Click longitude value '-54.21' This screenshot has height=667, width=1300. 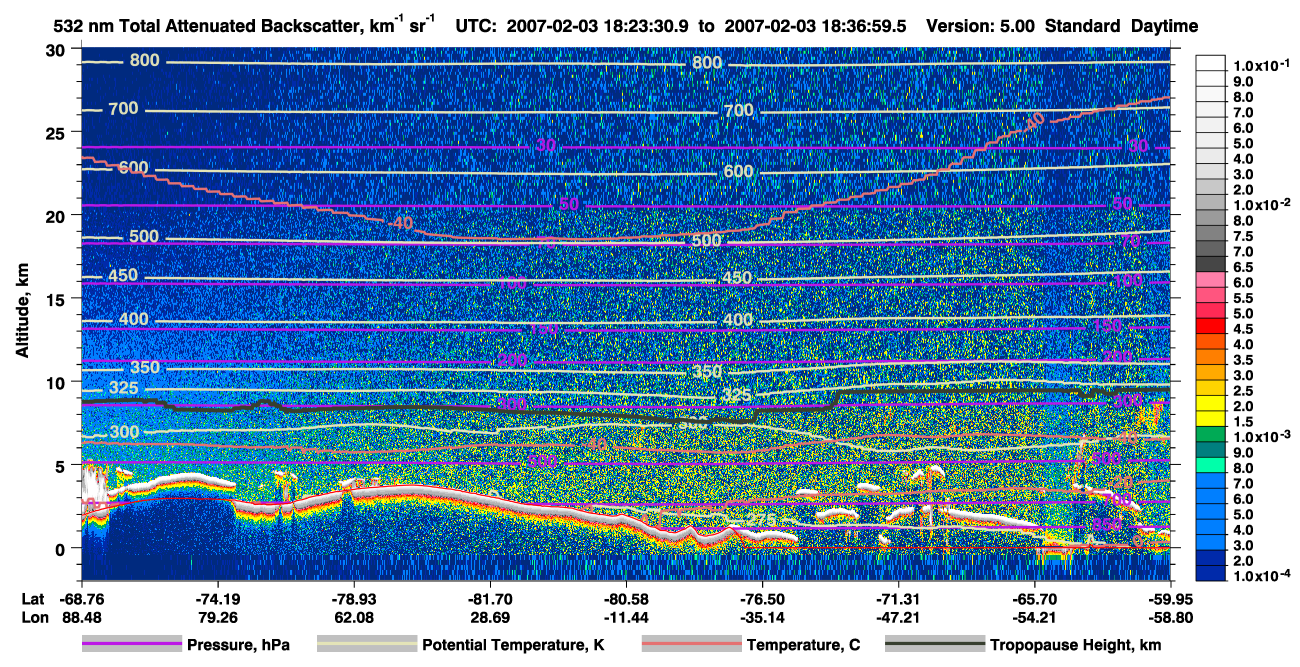tap(1034, 617)
